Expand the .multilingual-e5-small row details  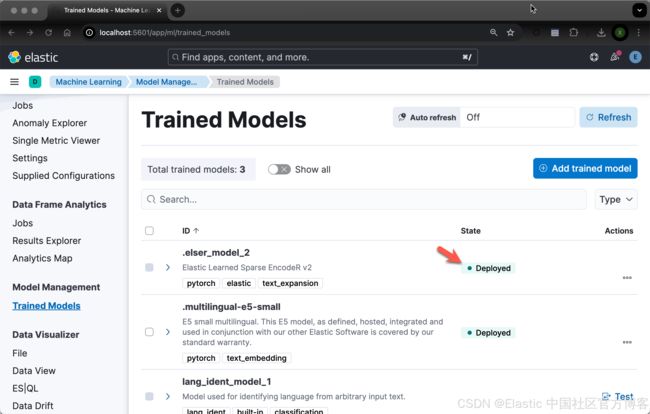167,332
